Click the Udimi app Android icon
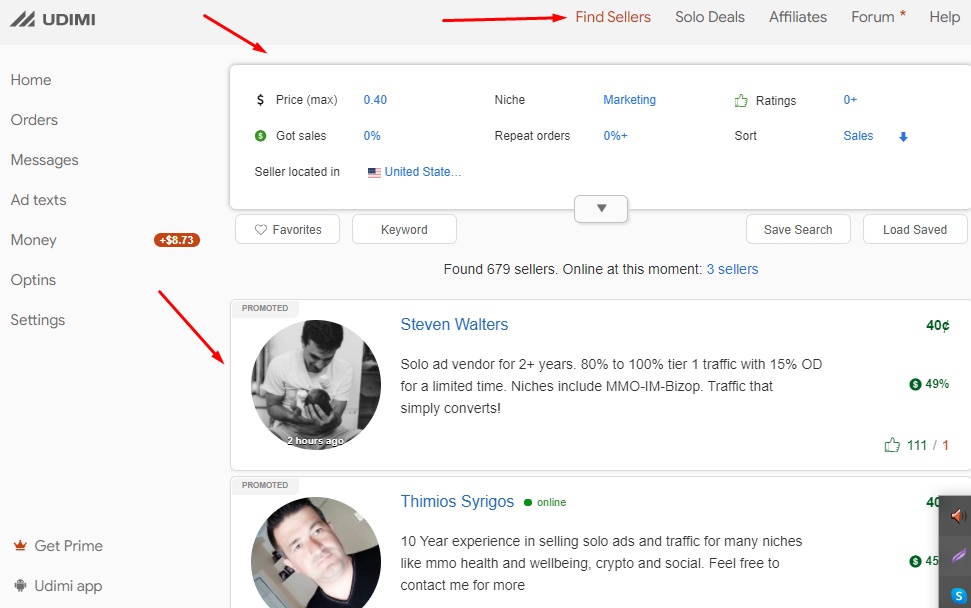The image size is (971, 608). [x=20, y=586]
